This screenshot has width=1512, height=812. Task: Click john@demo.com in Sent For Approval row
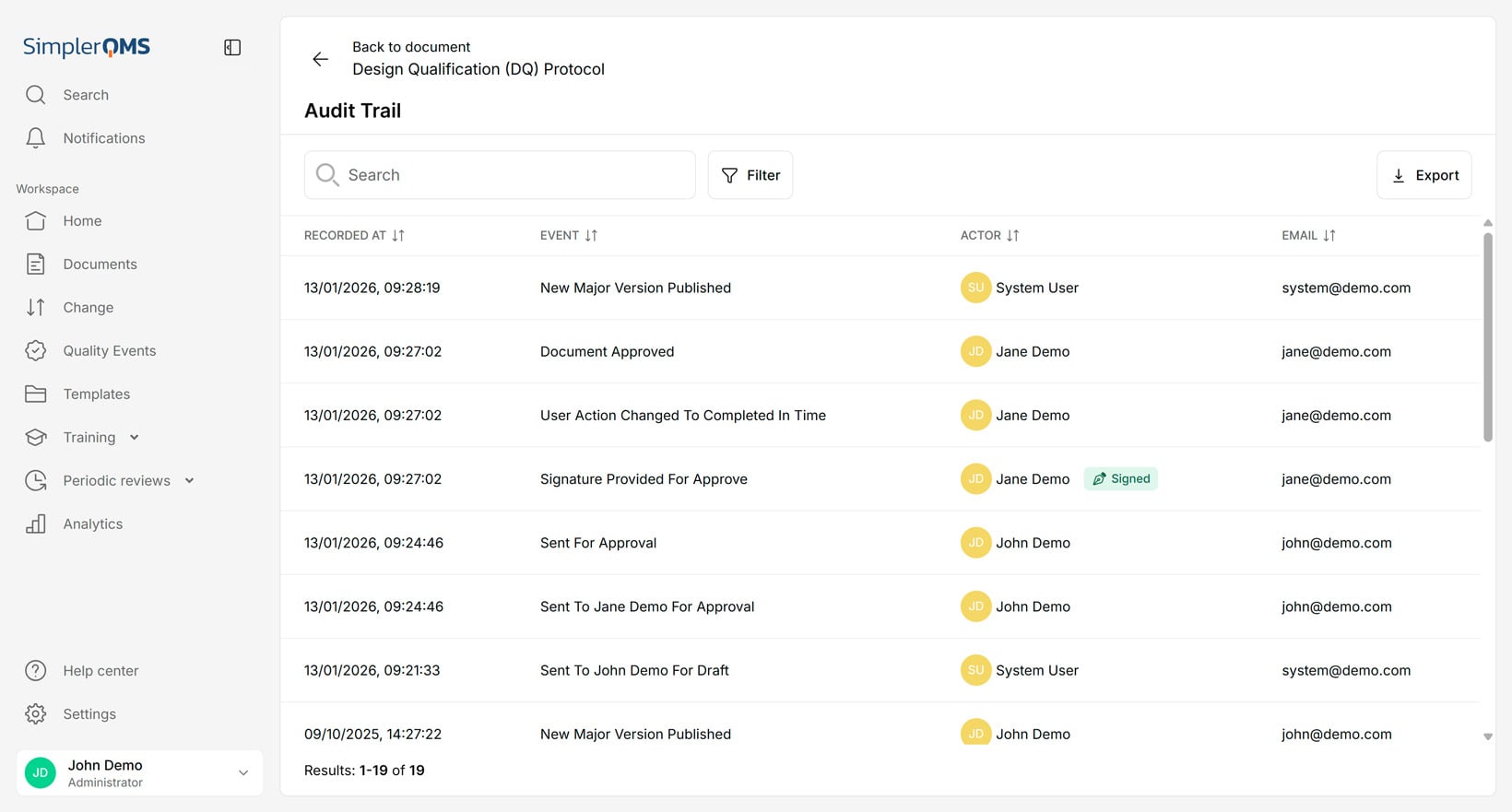pyautogui.click(x=1337, y=543)
